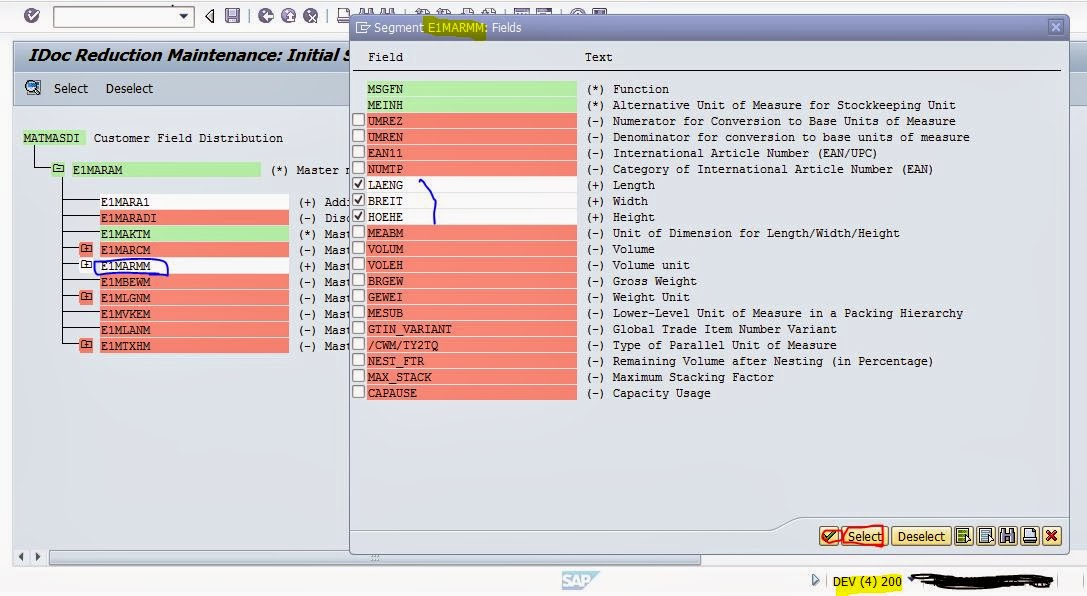Select the E1MLANM segment row
The image size is (1087, 596).
(194, 330)
